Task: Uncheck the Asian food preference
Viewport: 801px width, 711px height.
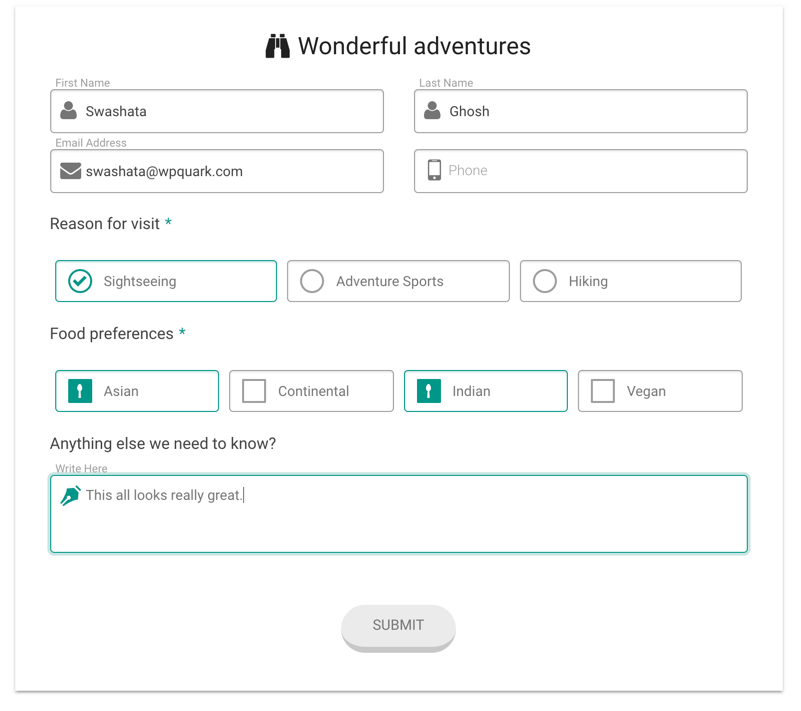Action: click(x=137, y=391)
